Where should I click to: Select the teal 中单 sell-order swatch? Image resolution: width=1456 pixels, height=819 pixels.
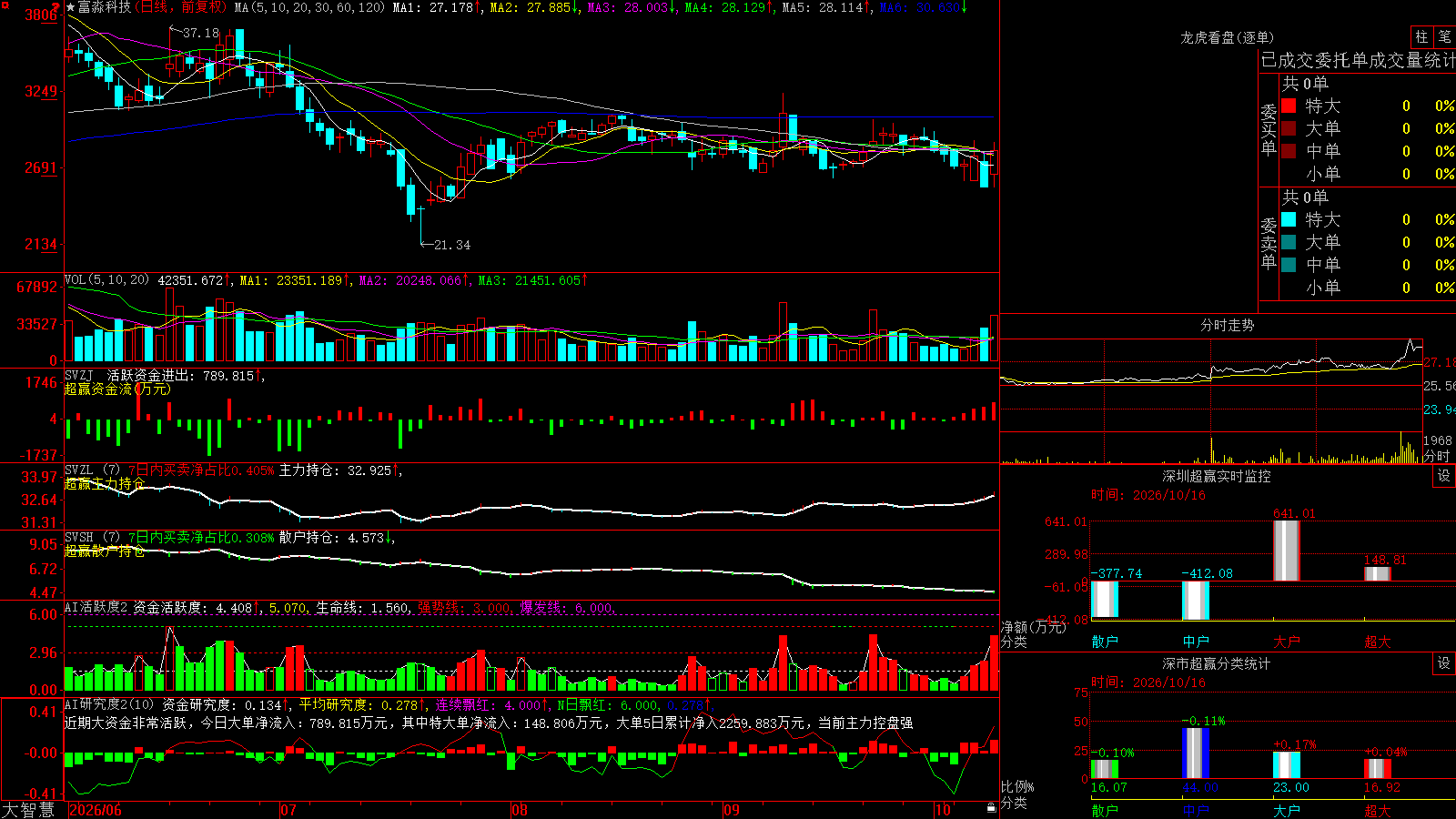1289,265
